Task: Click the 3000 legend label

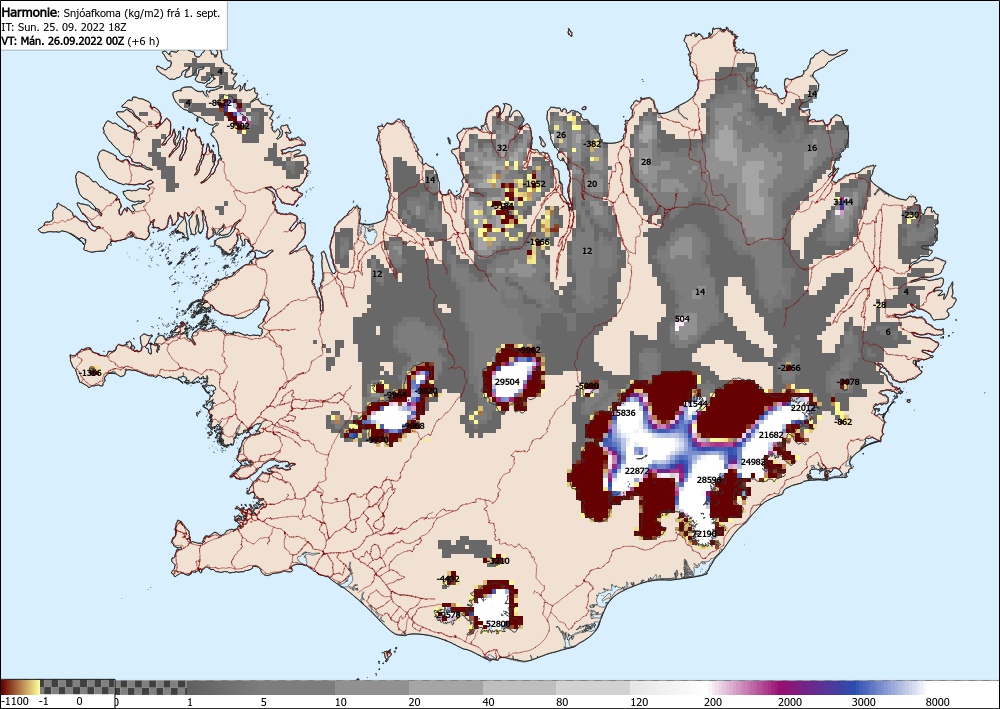Action: (x=864, y=702)
